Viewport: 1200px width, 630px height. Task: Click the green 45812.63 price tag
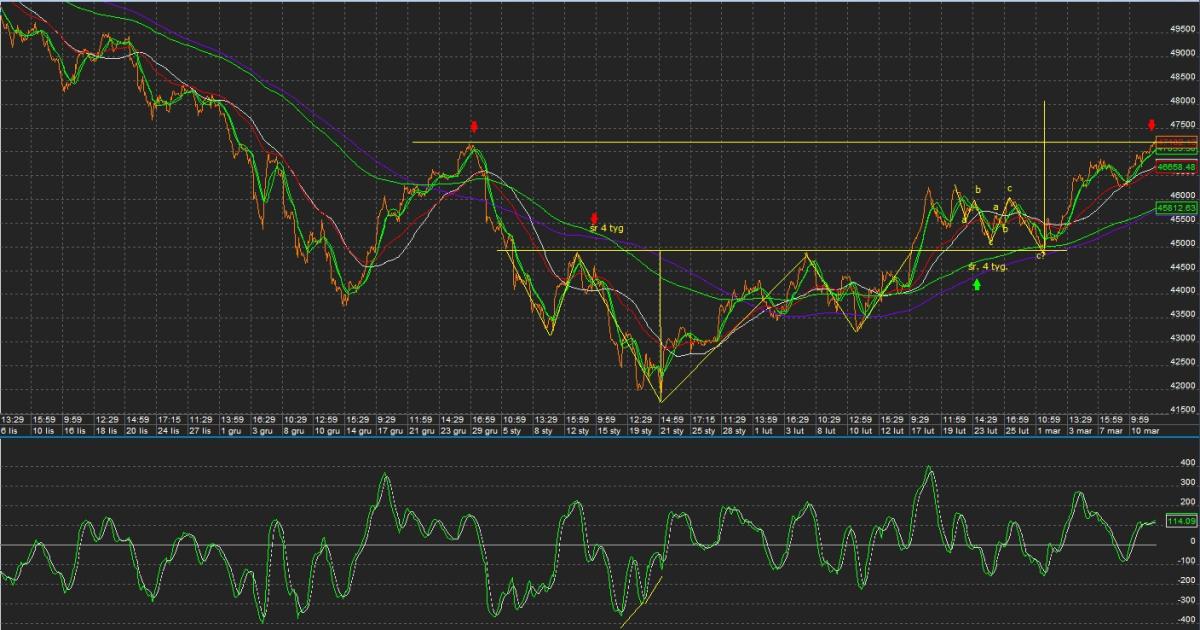click(1177, 207)
